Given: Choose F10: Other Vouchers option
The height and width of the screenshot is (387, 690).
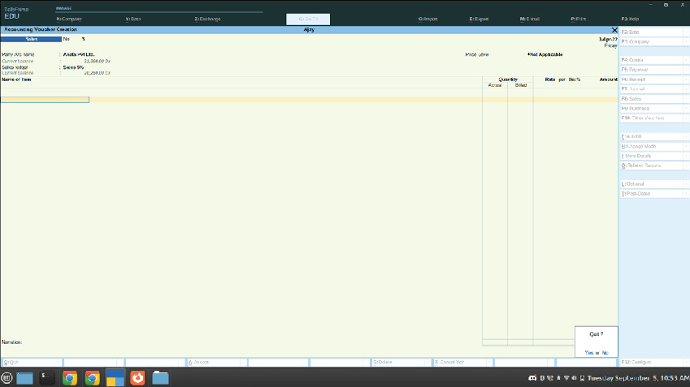Looking at the screenshot, I should pos(653,118).
